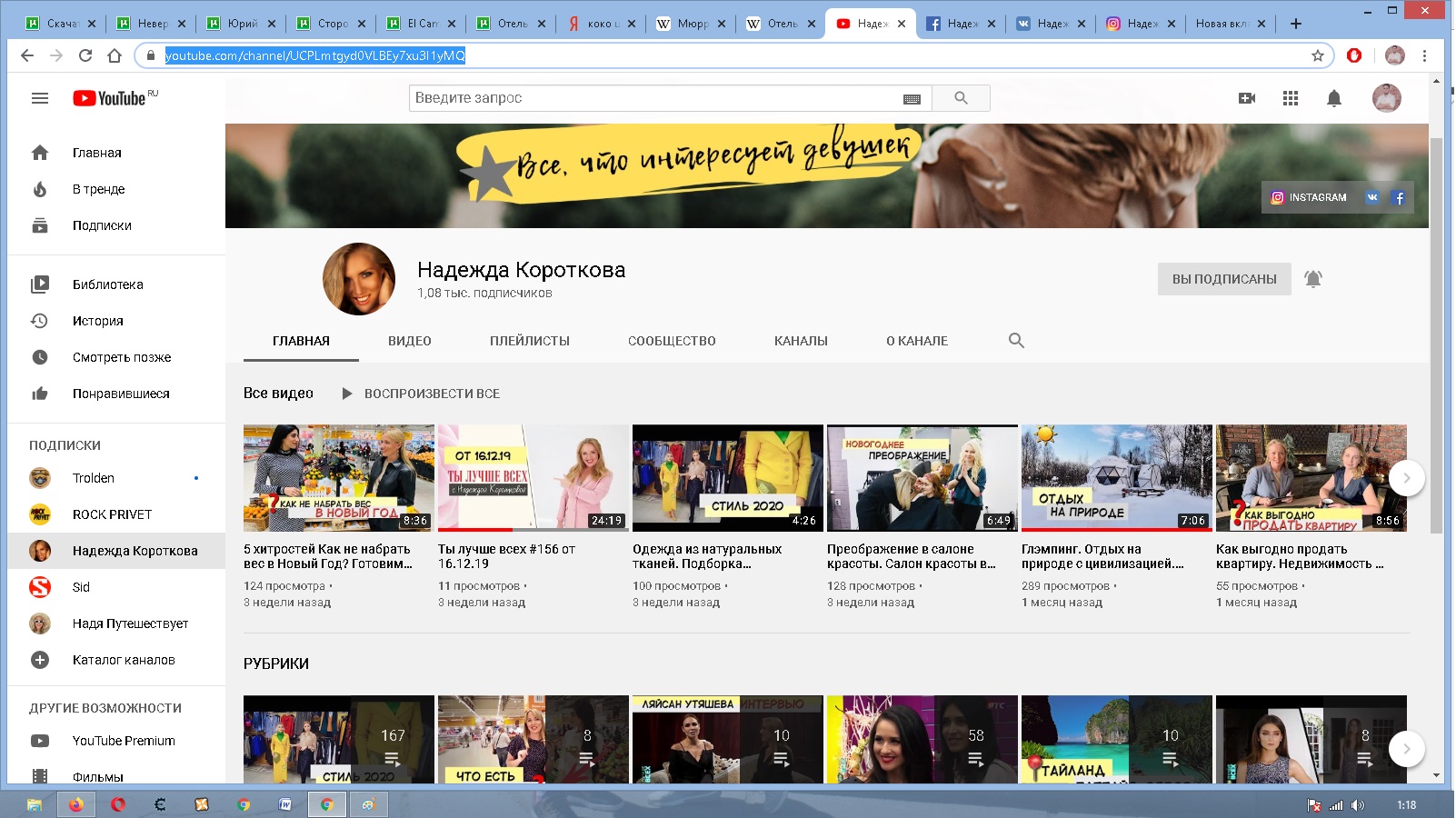
Task: Show next playlists in РУБРИКИ row
Action: (1407, 749)
